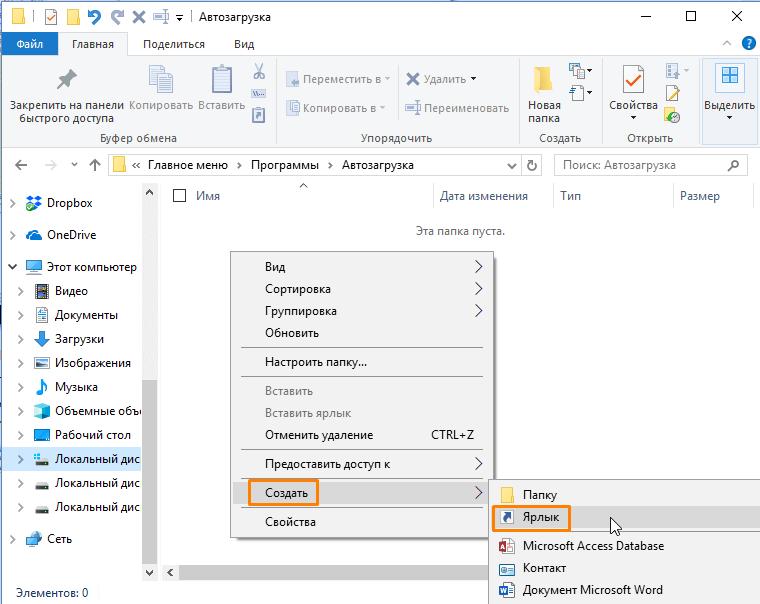Collapse Этот компьютер tree node
Screen dimensions: 760x604
coord(13,267)
